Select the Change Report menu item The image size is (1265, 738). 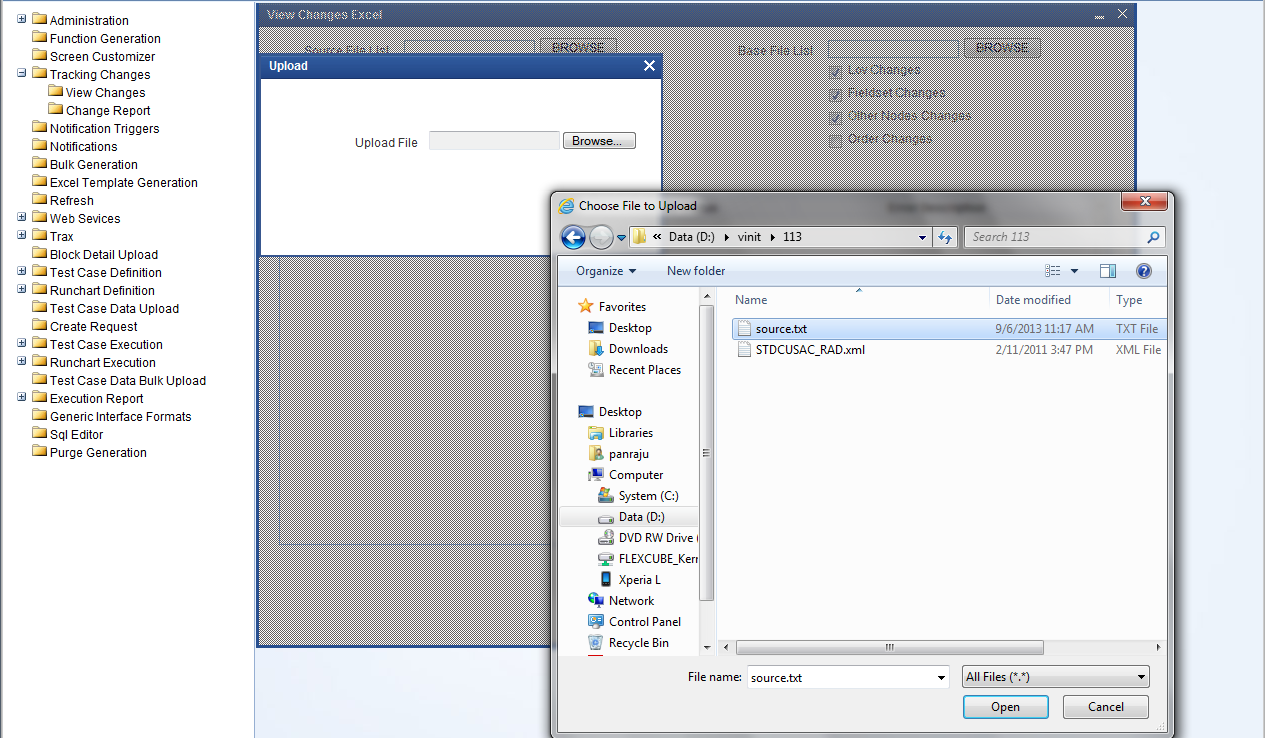108,110
